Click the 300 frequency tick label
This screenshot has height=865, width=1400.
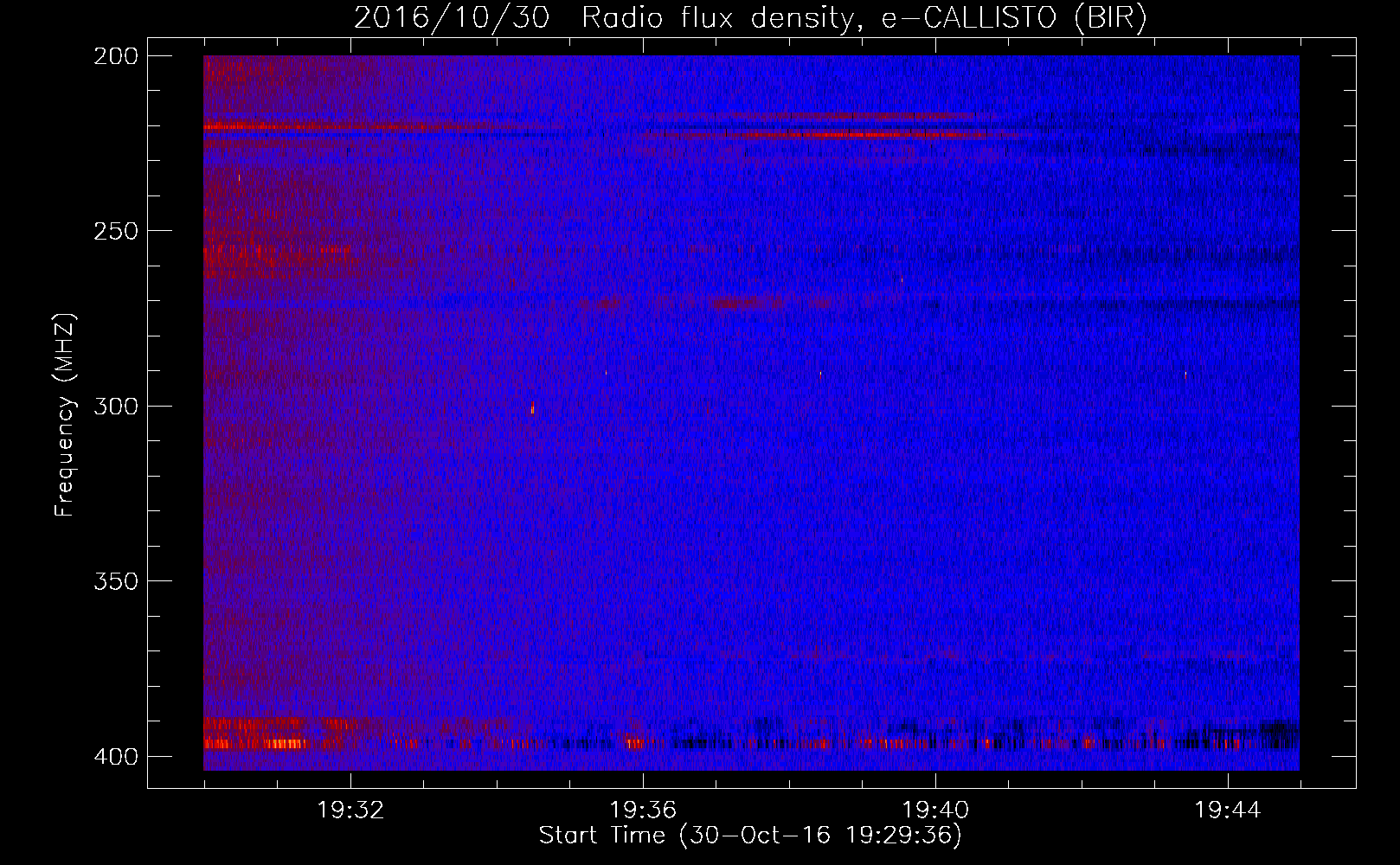tap(115, 406)
